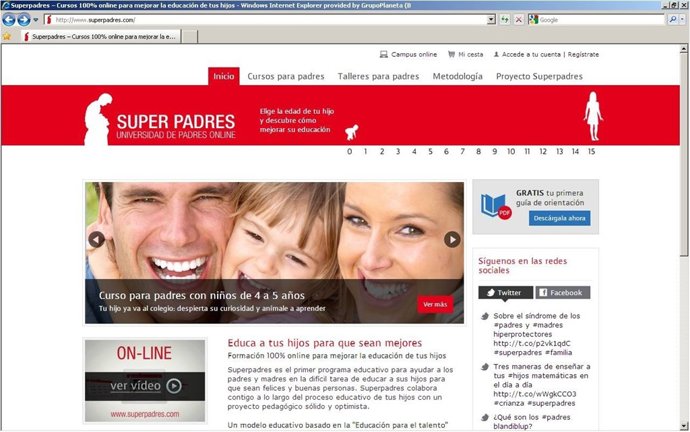Select the Superpadres browser tab

[x=101, y=37]
